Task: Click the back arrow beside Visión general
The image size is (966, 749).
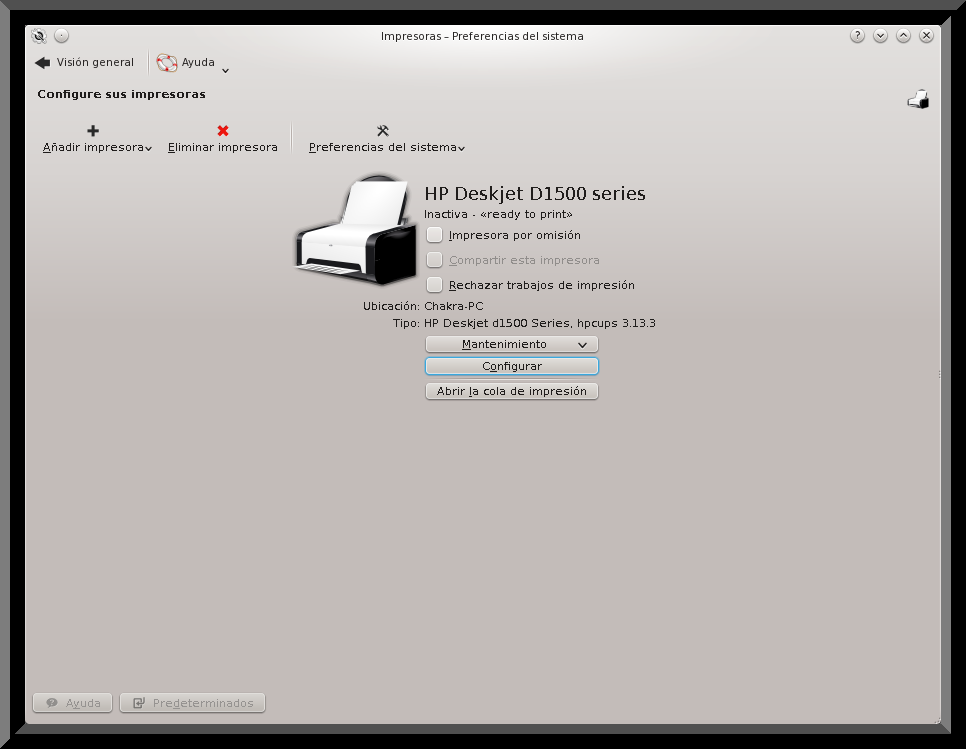Action: pyautogui.click(x=43, y=62)
